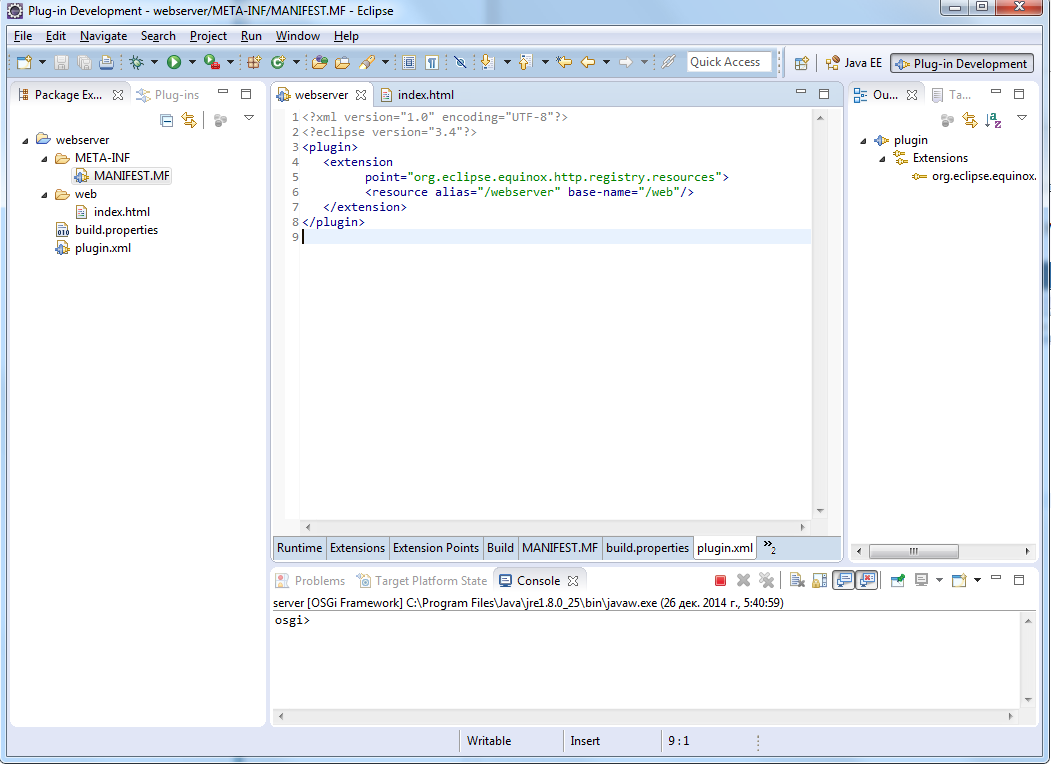This screenshot has height=764, width=1051.
Task: Click the Open Task folder icon
Action: click(343, 62)
